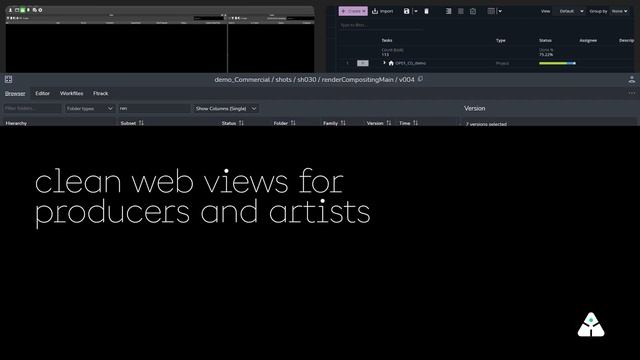Click the clipboard calendar icon in toolbar
This screenshot has width=640, height=360.
(x=473, y=11)
